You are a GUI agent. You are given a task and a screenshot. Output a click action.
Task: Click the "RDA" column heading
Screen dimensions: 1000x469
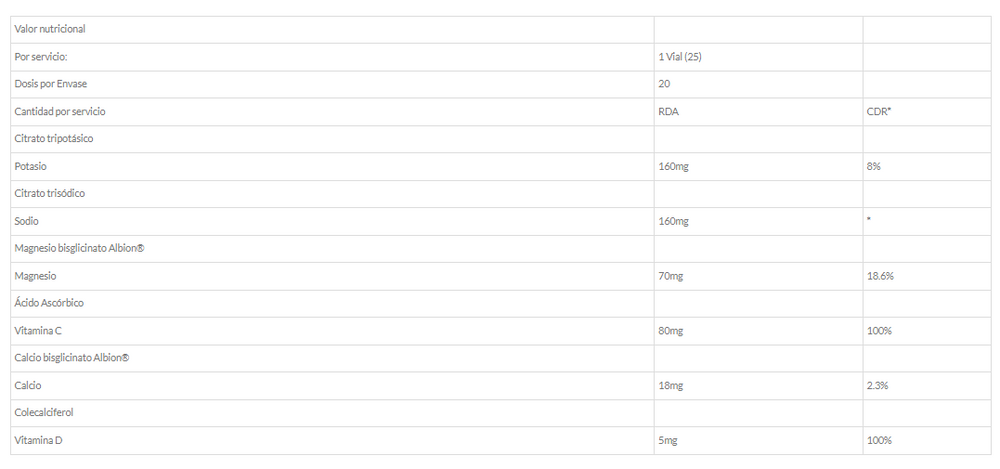[x=669, y=112]
